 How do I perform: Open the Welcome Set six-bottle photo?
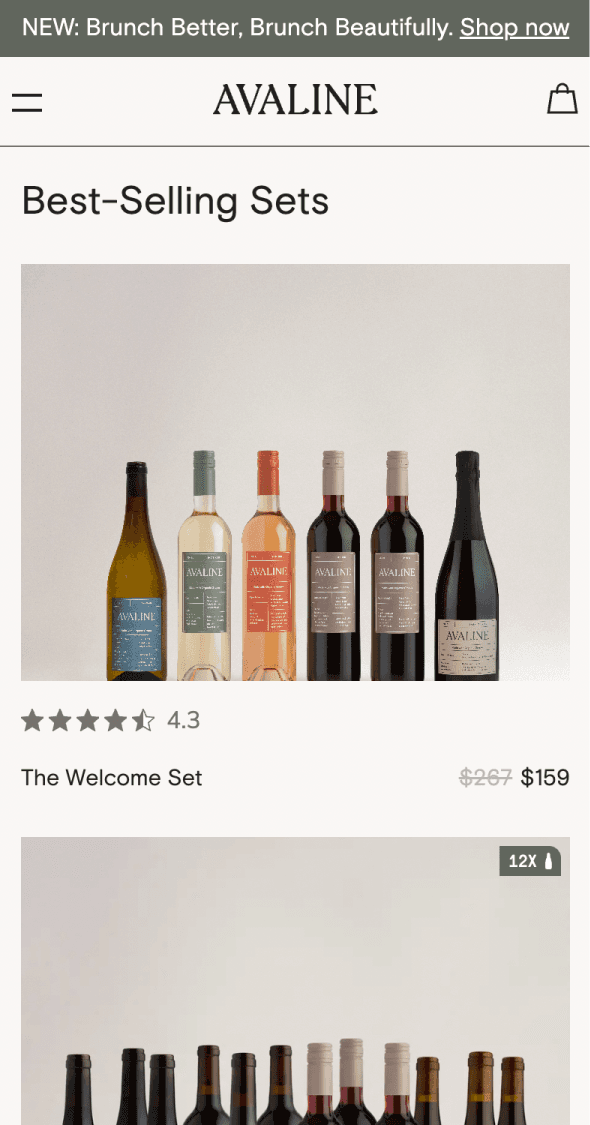click(x=295, y=472)
